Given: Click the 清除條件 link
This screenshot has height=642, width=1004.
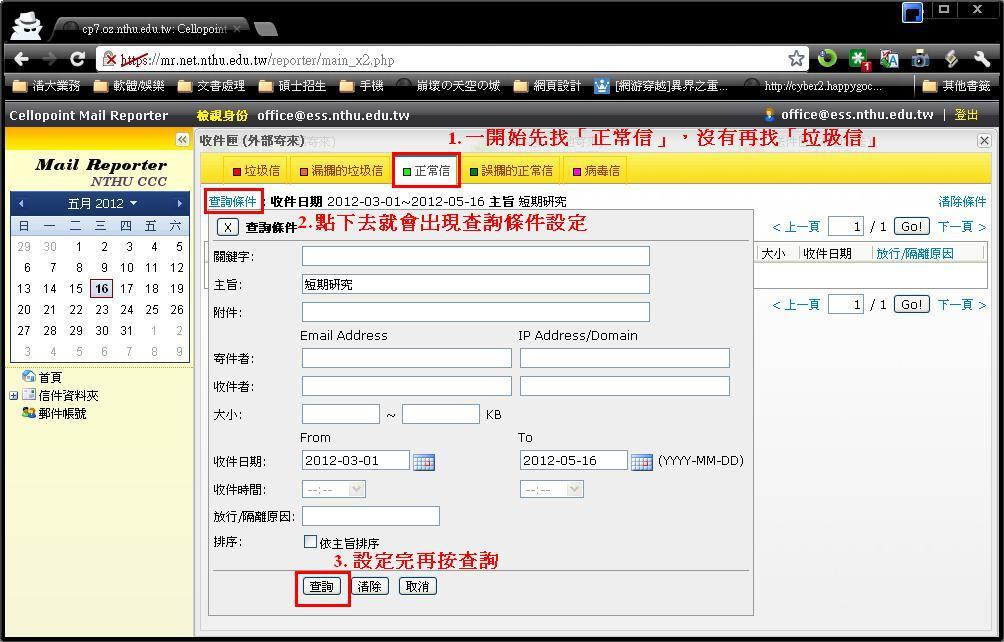Looking at the screenshot, I should pos(962,202).
